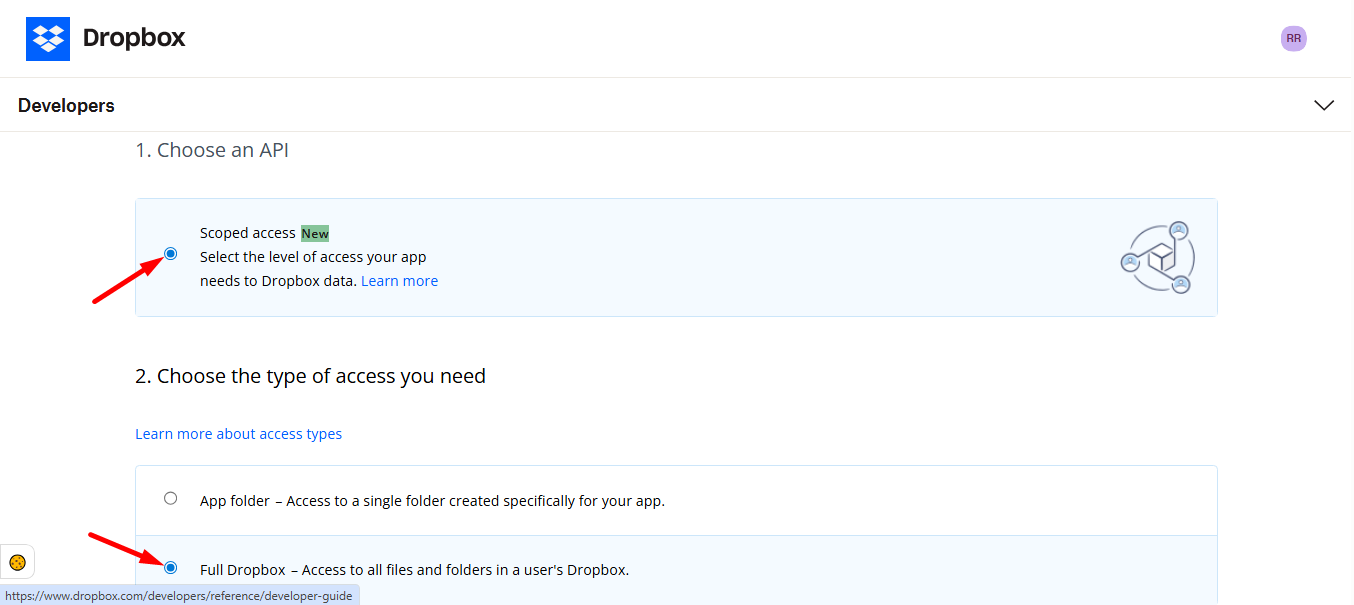Select the App folder radio button
1354x605 pixels.
(170, 497)
